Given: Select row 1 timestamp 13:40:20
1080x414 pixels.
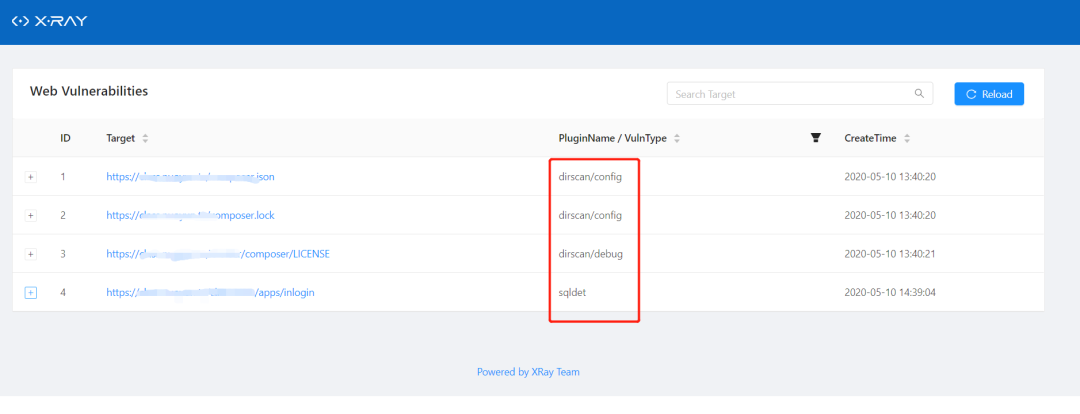Looking at the screenshot, I should click(x=890, y=177).
